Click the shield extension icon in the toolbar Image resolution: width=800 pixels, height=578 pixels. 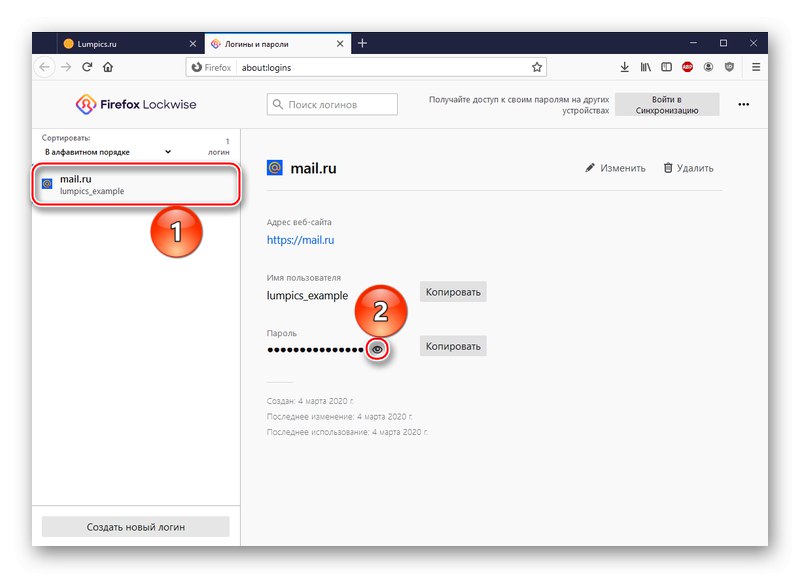click(729, 67)
